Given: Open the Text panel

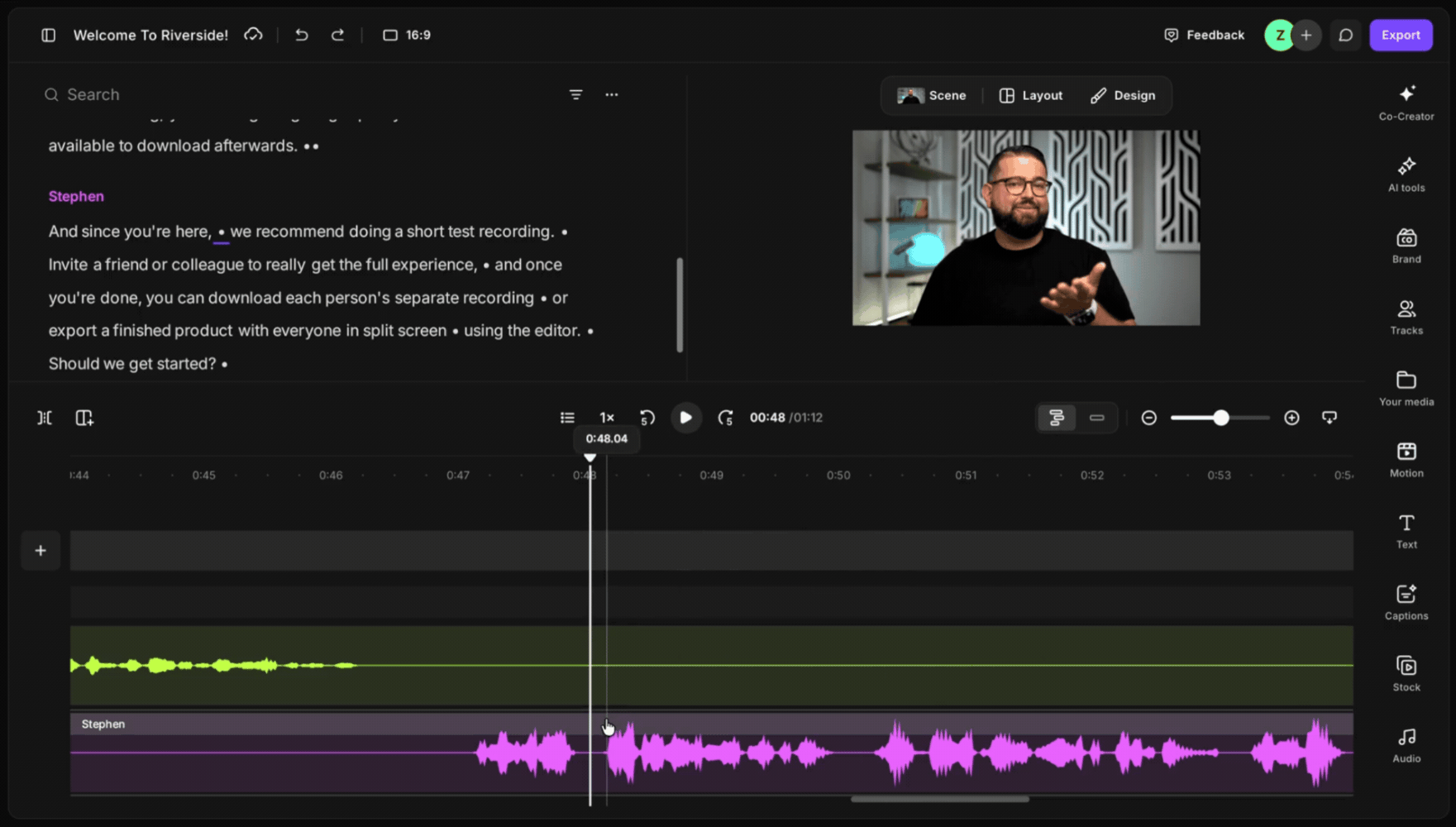Looking at the screenshot, I should coord(1406,531).
